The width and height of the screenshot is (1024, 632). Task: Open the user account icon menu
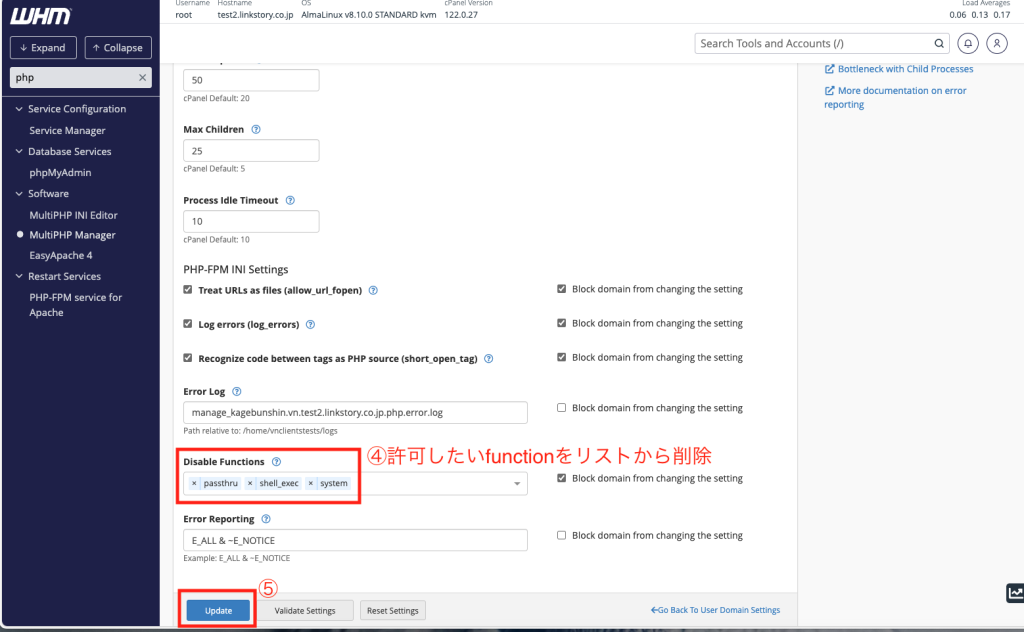click(996, 44)
